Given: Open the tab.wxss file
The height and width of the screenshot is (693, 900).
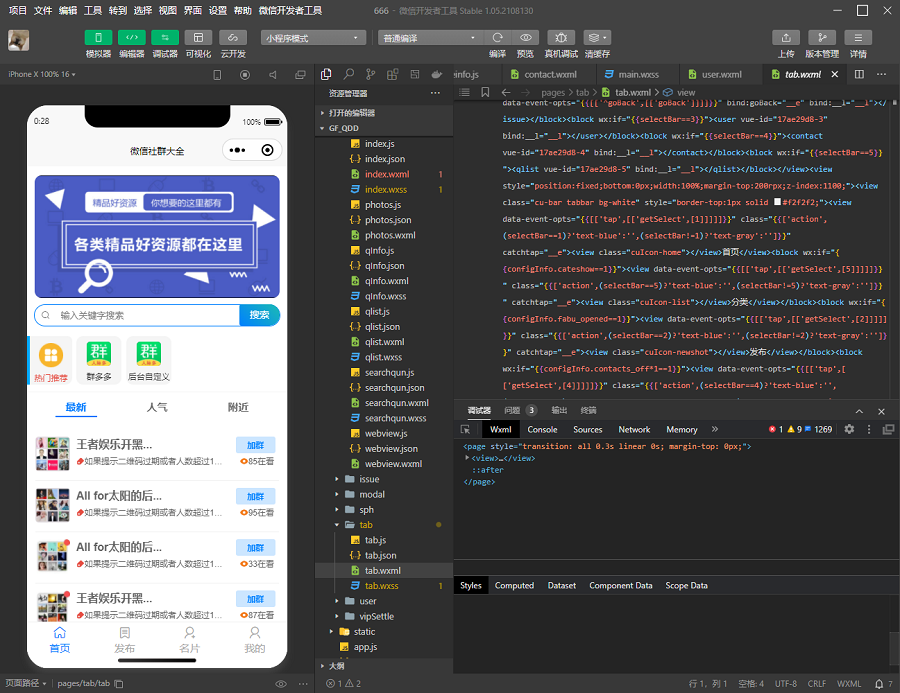Looking at the screenshot, I should (x=381, y=586).
